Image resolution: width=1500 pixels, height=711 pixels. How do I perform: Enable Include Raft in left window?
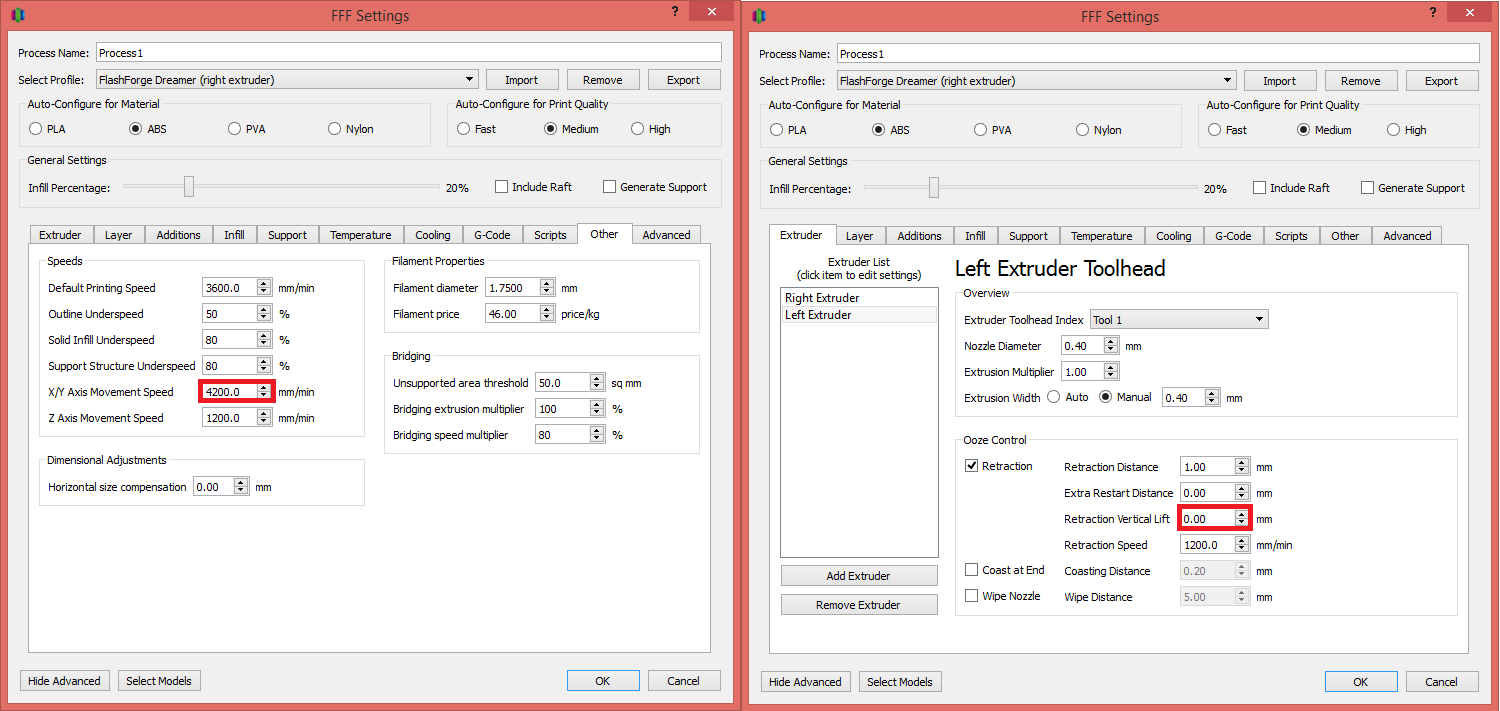point(502,187)
